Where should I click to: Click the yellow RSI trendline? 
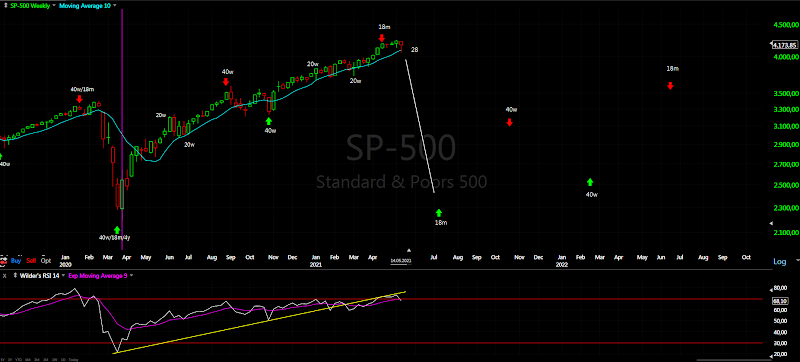(x=260, y=322)
